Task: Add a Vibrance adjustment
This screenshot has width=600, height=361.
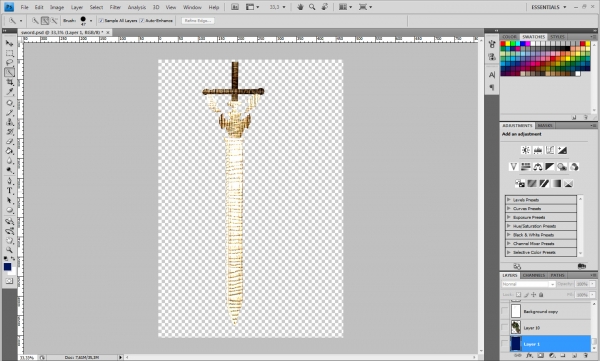Action: [x=514, y=167]
